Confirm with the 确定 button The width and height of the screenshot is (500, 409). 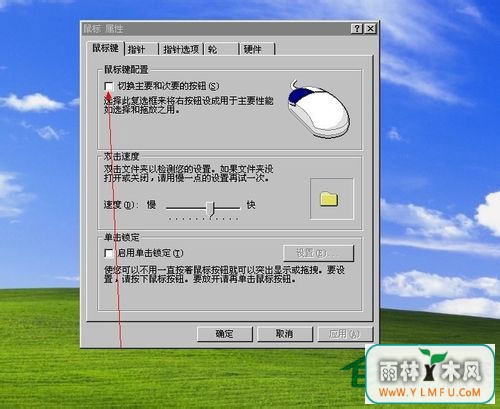225,334
